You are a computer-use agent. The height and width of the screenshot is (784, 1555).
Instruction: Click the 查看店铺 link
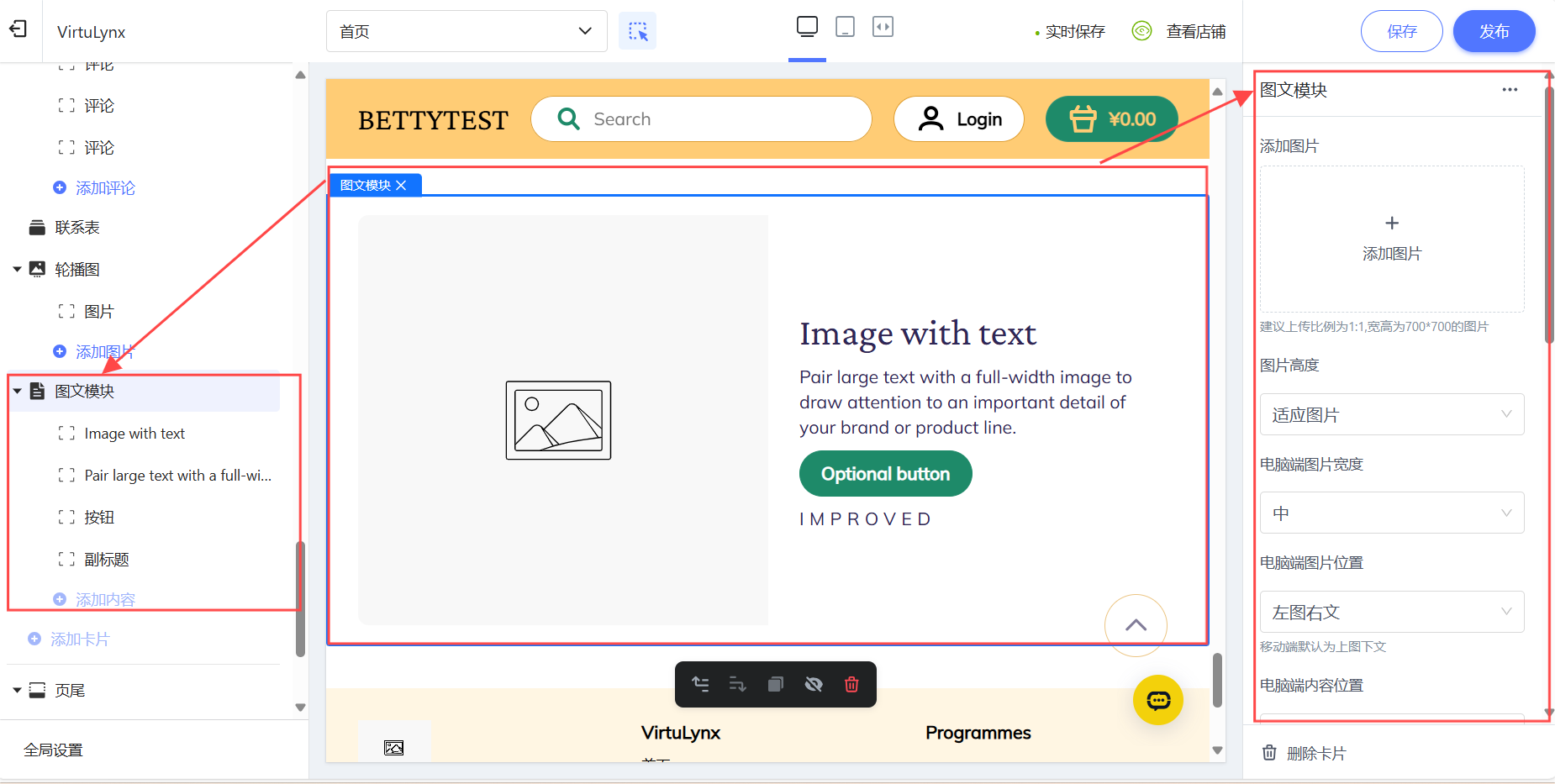point(1195,31)
